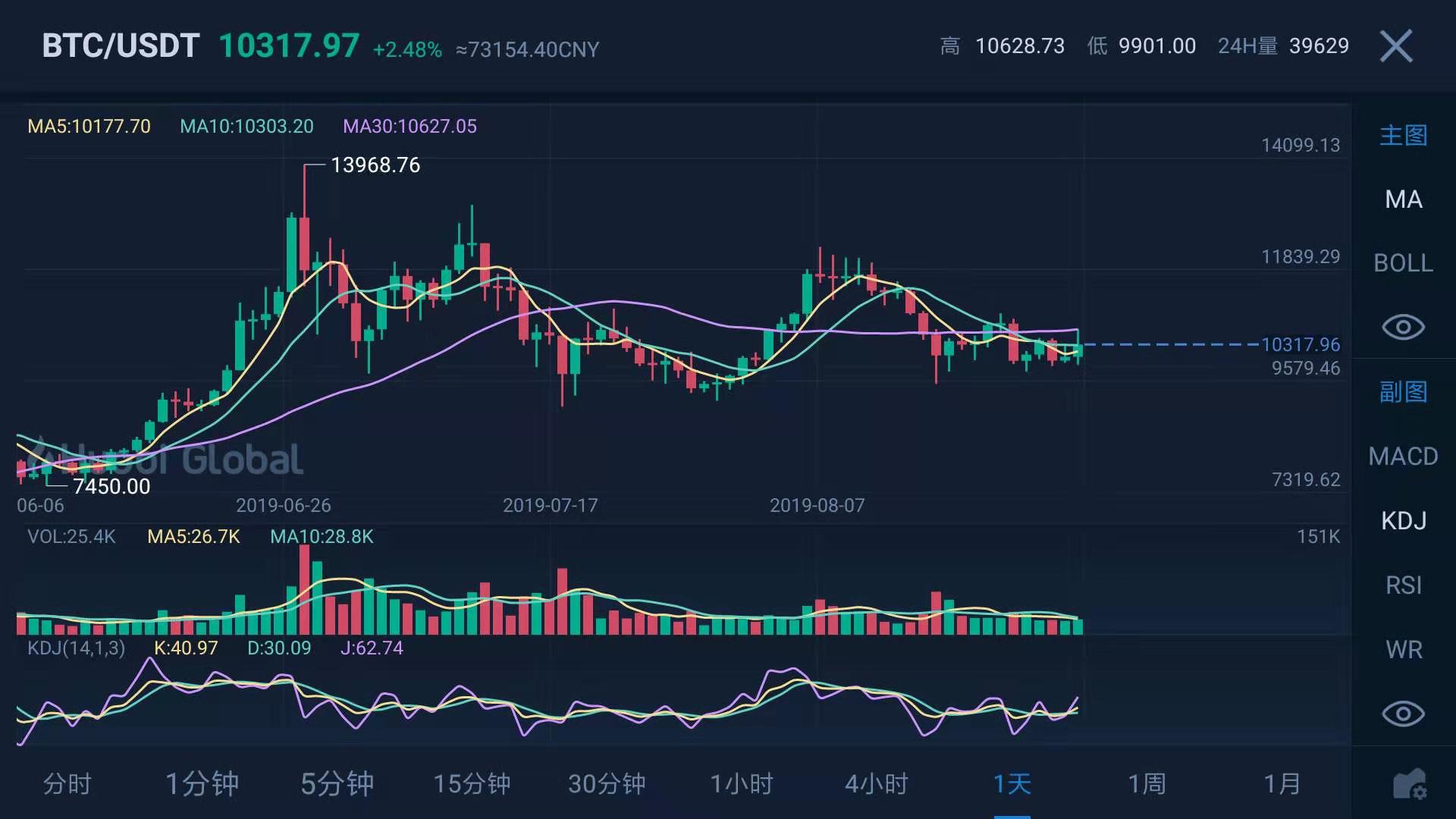Click the 13968.76 peak price marker
Screen dimensions: 1456x819
(375, 165)
